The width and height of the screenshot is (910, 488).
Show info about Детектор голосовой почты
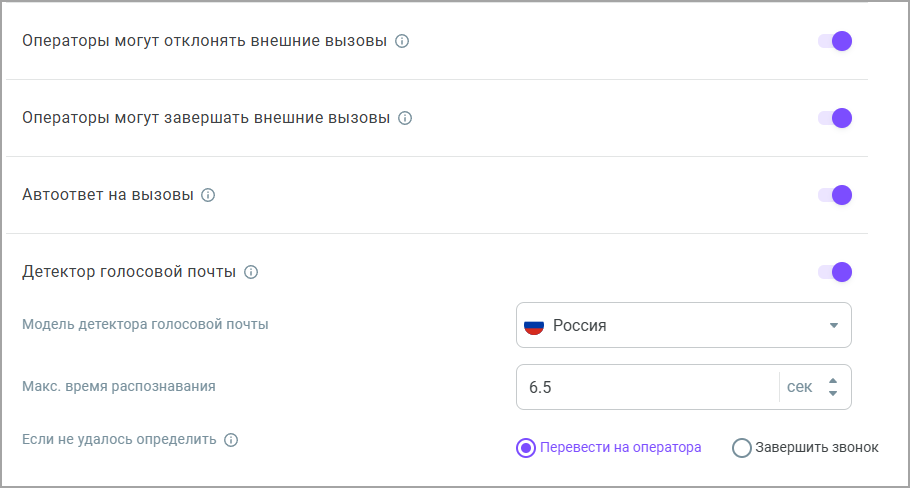[x=251, y=272]
